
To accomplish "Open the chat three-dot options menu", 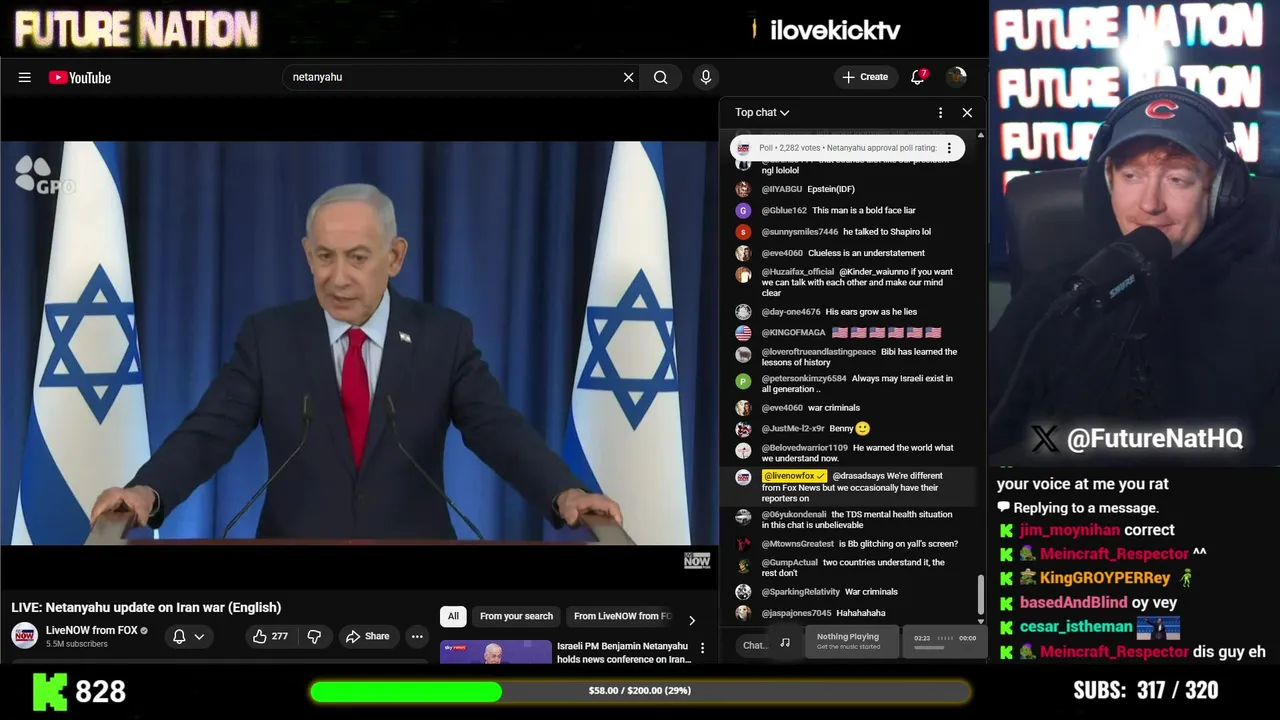I will point(940,113).
